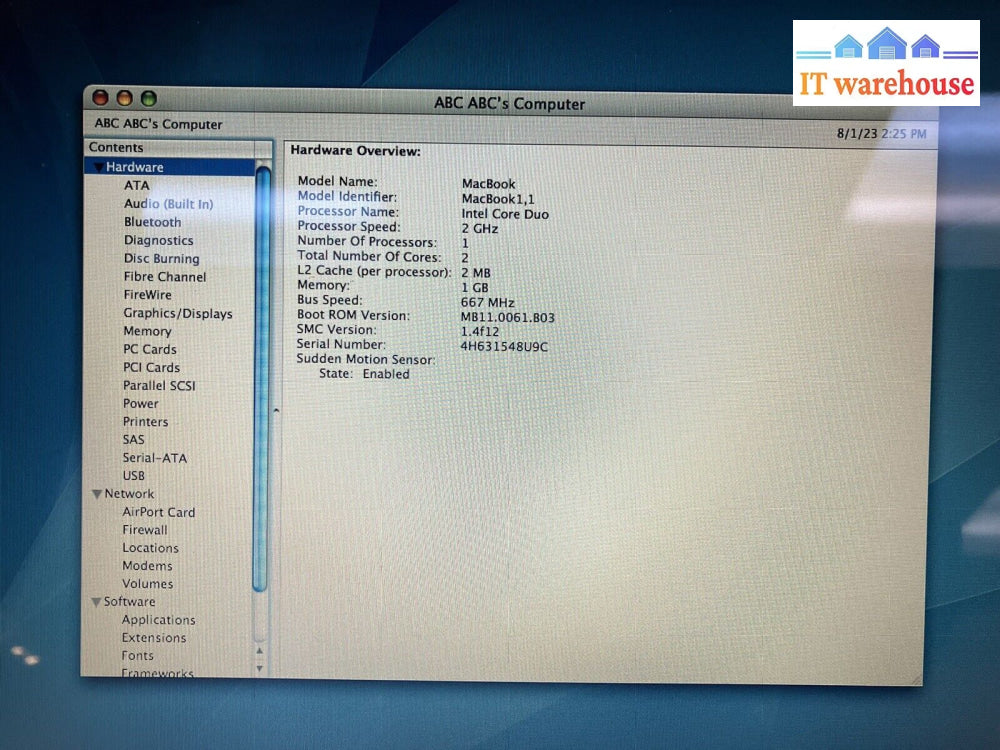Select ATA in the Contents list
The image size is (1000, 750).
(136, 186)
